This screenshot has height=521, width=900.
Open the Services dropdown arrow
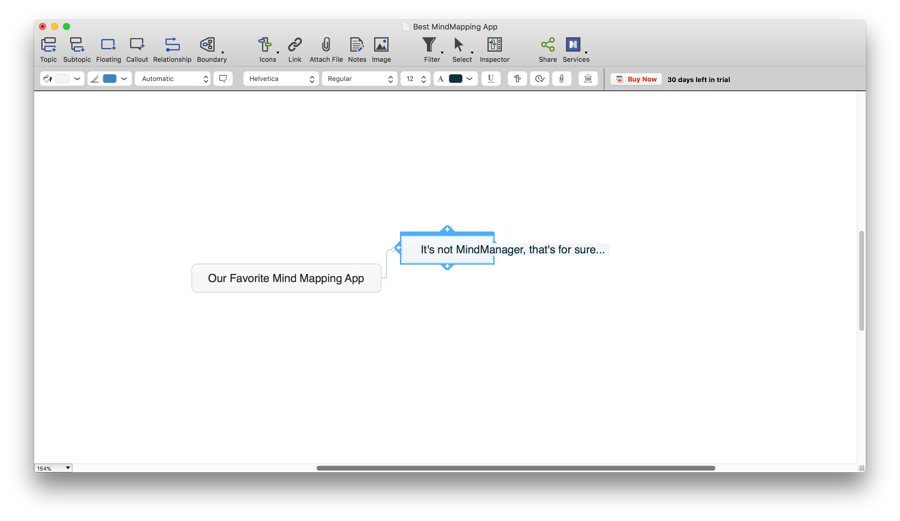pos(586,52)
